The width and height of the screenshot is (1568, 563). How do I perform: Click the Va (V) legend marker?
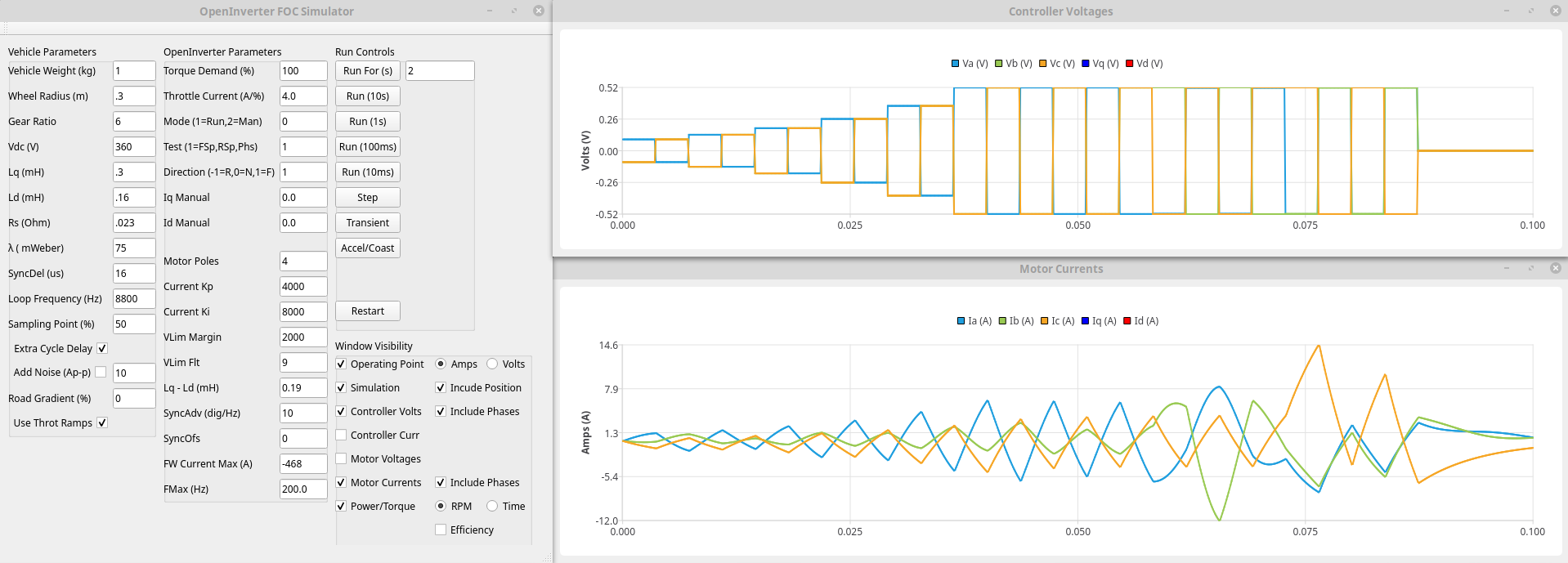point(956,64)
